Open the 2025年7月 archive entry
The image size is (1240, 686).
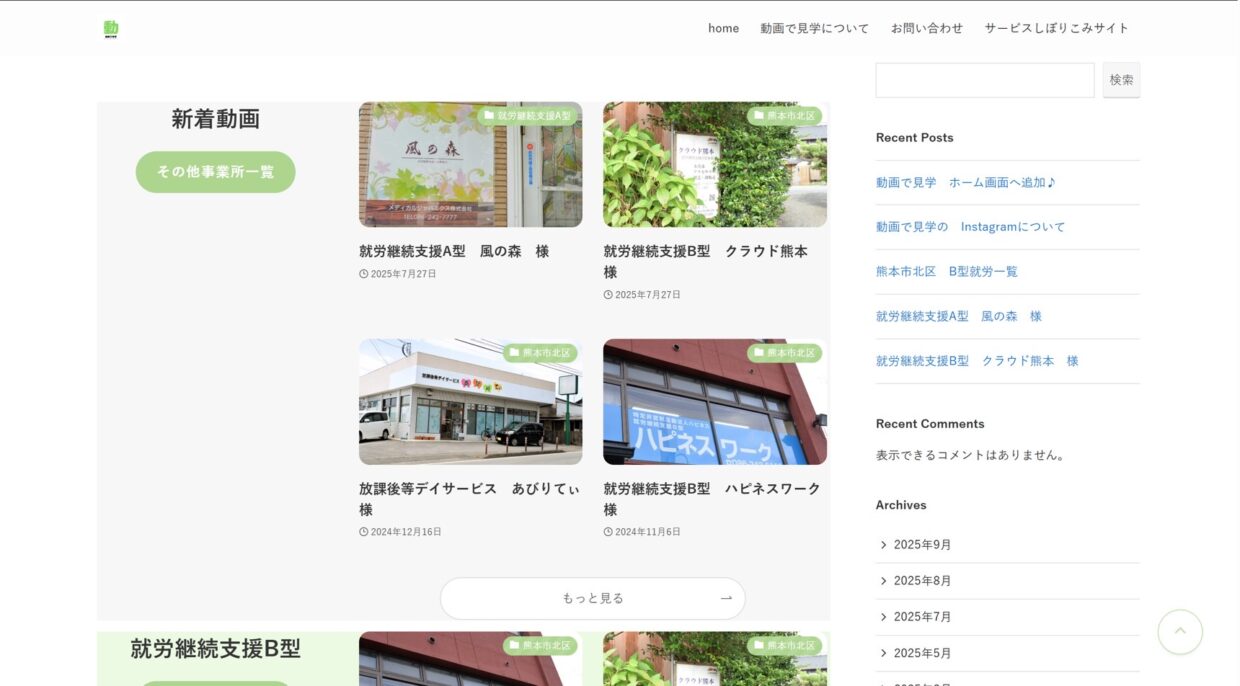point(922,617)
